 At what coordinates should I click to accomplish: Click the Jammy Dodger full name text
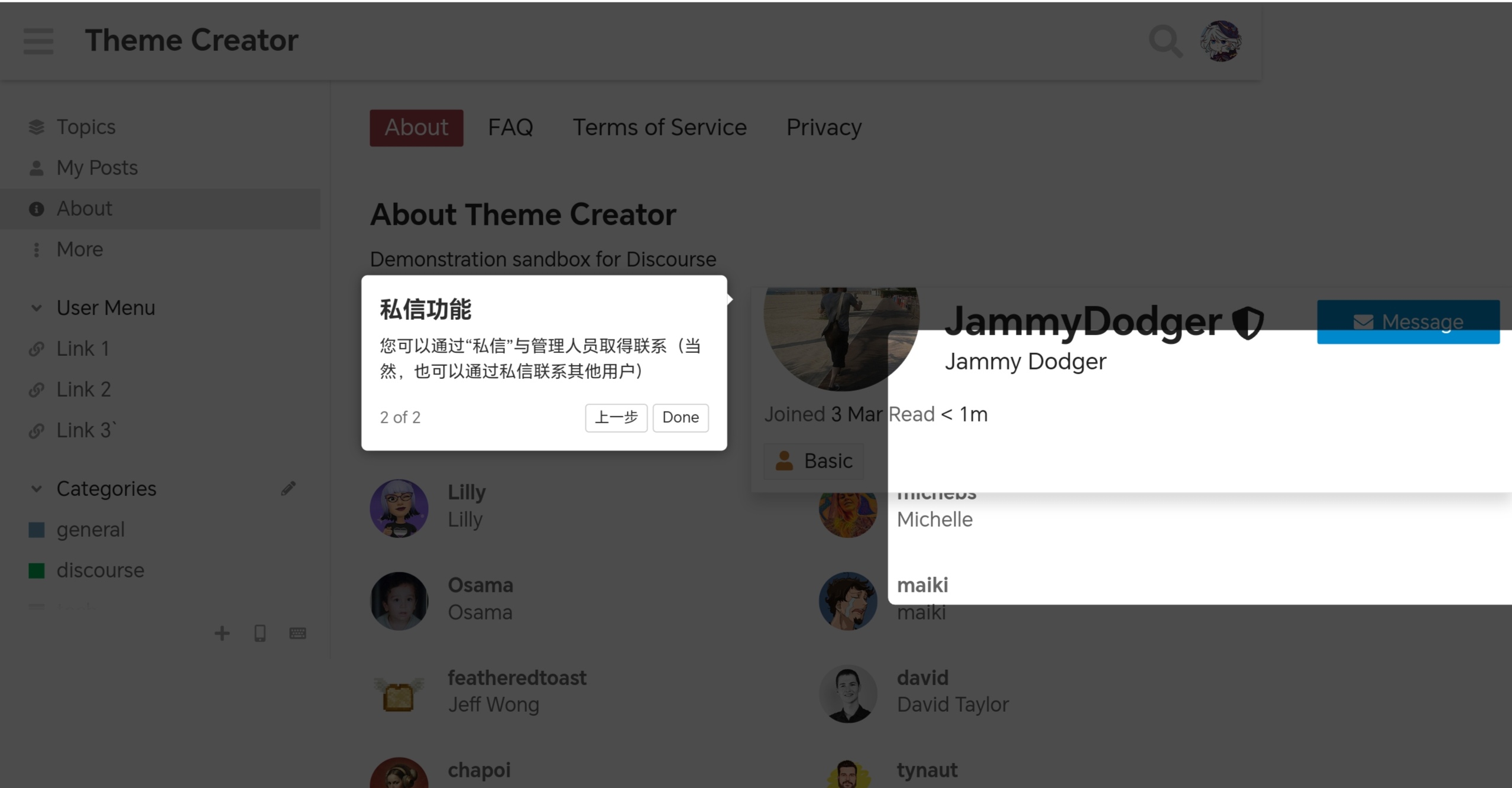pos(1025,362)
